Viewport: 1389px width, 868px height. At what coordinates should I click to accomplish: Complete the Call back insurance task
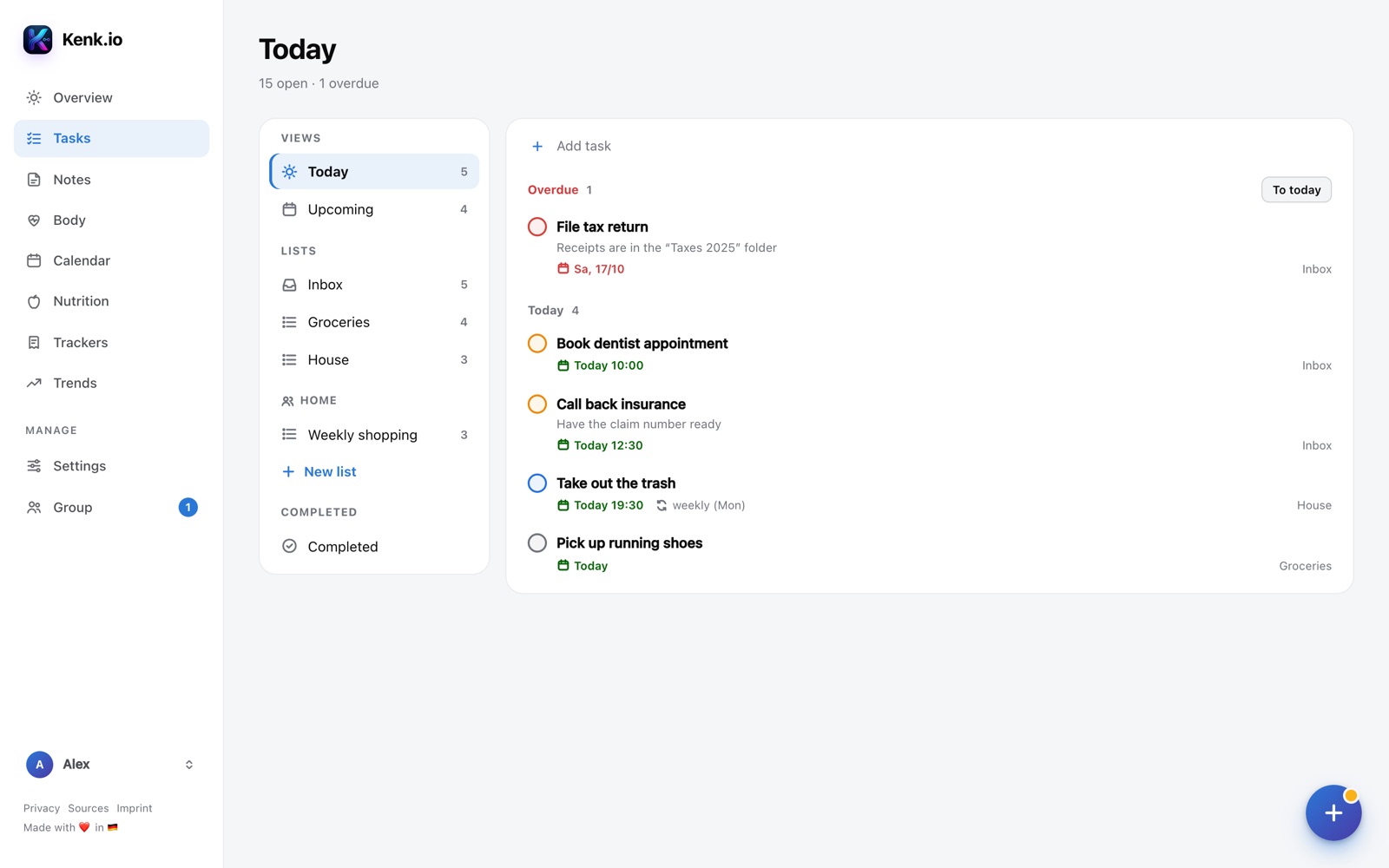(x=537, y=404)
